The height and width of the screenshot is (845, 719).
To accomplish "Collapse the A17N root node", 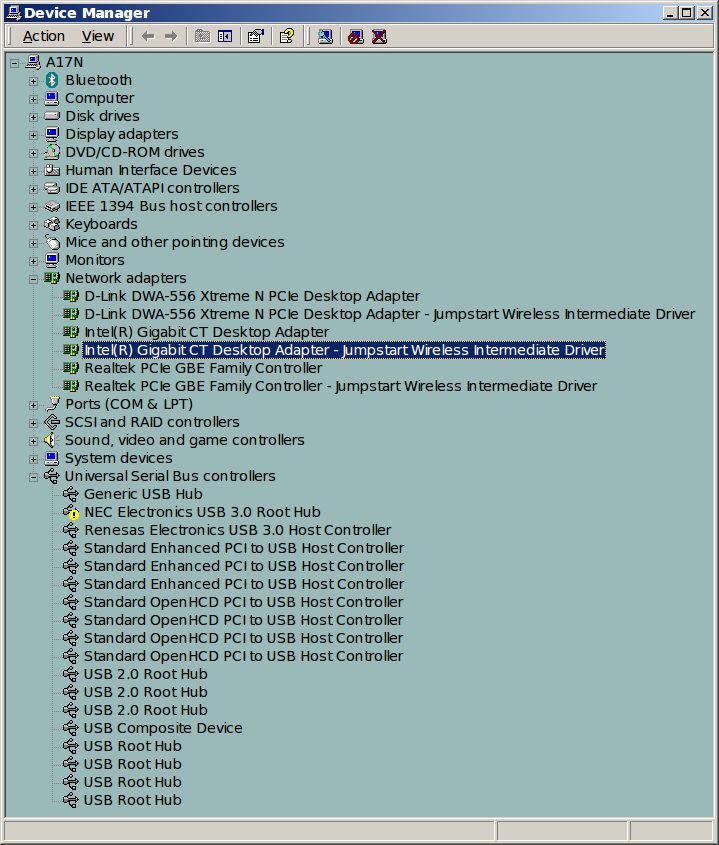I will pyautogui.click(x=15, y=63).
